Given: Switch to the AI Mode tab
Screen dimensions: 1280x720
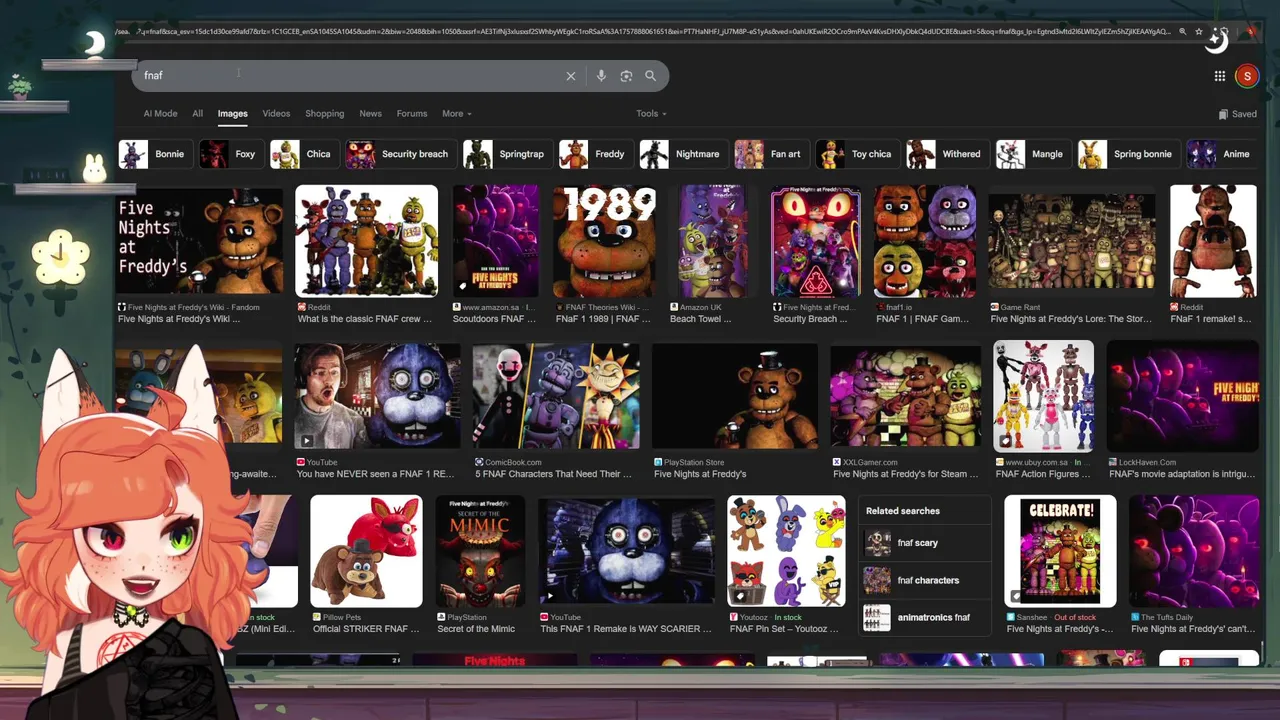Looking at the screenshot, I should (160, 114).
